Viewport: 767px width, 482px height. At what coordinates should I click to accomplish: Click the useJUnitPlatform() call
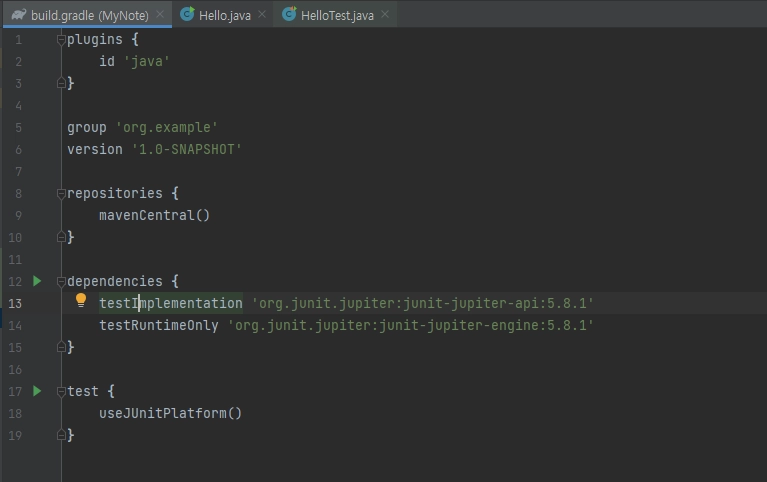click(x=170, y=413)
